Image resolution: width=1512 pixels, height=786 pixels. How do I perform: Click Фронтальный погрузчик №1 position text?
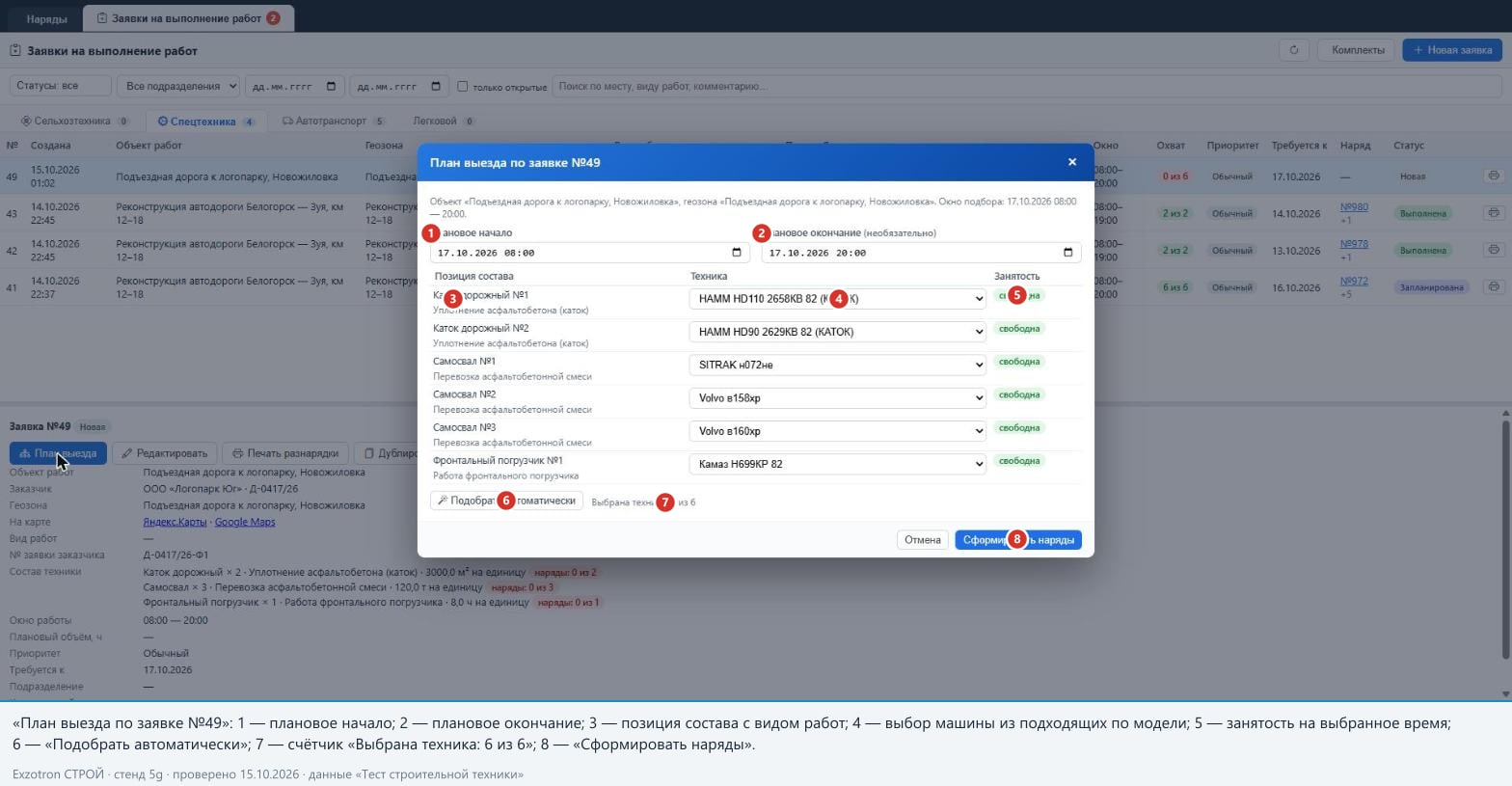pos(498,460)
